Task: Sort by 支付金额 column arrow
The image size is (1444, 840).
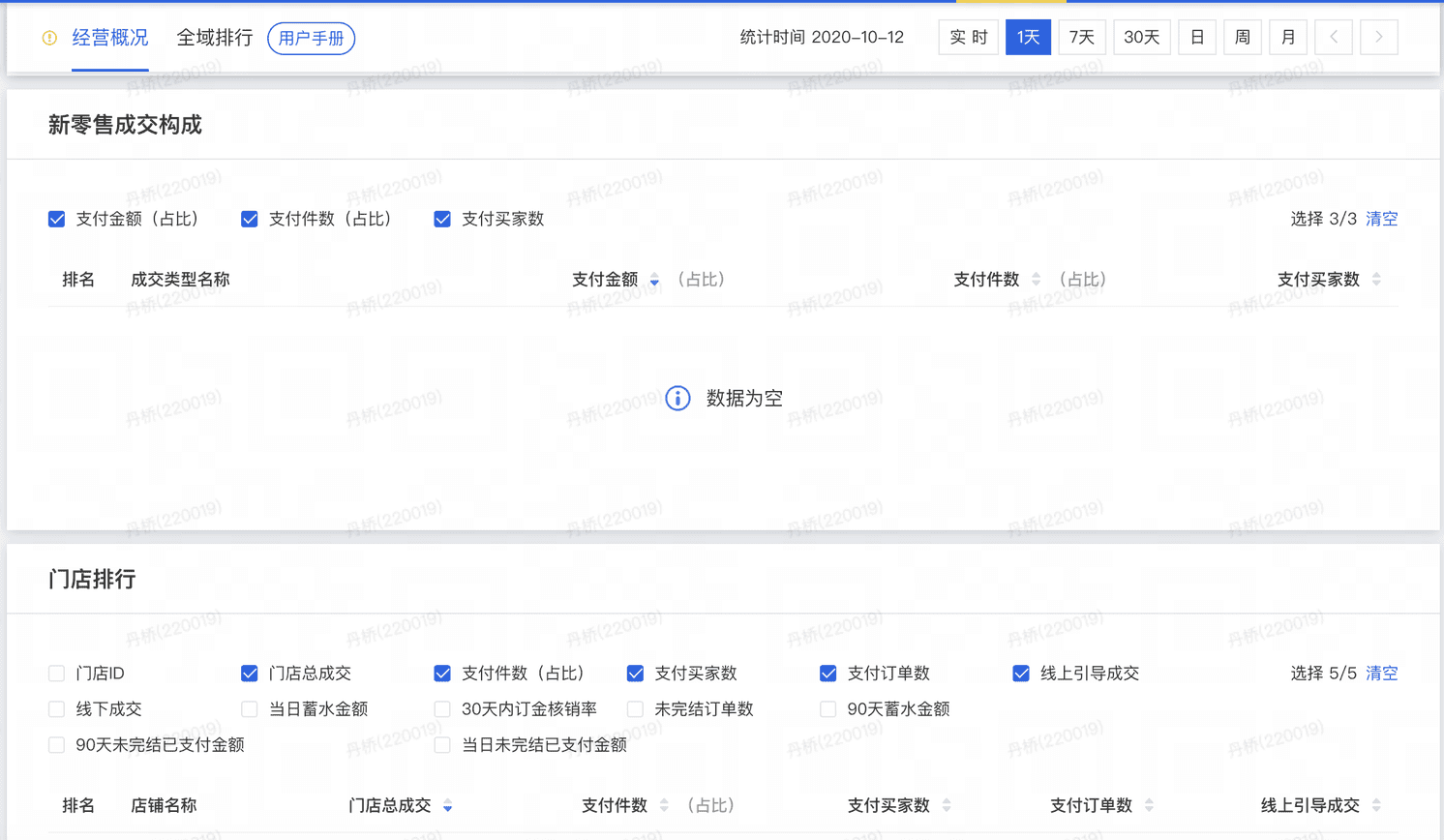Action: coord(654,280)
